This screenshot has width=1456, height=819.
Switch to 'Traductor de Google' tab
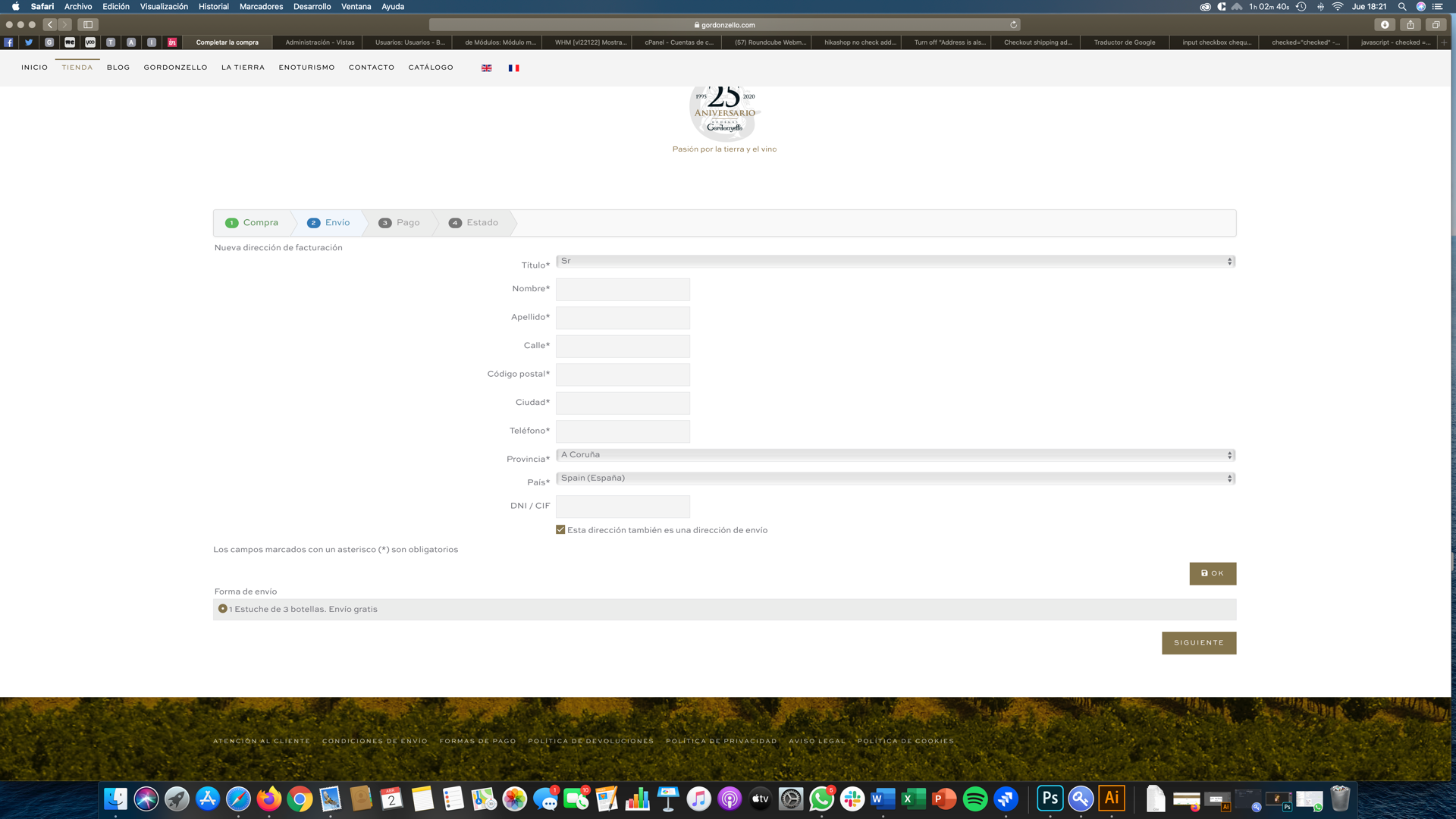[x=1124, y=42]
